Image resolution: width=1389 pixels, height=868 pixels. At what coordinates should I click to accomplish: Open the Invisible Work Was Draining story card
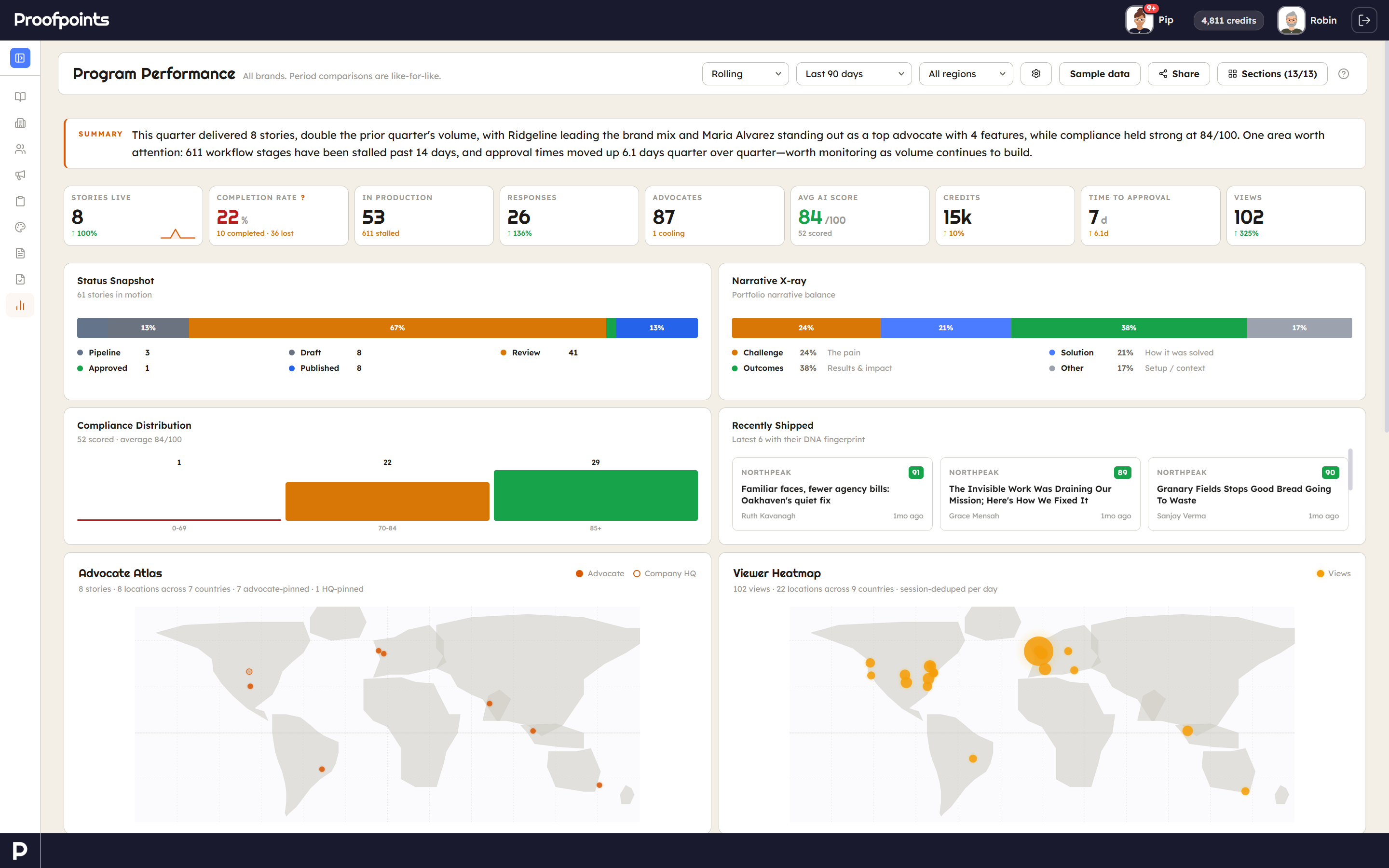coord(1040,494)
